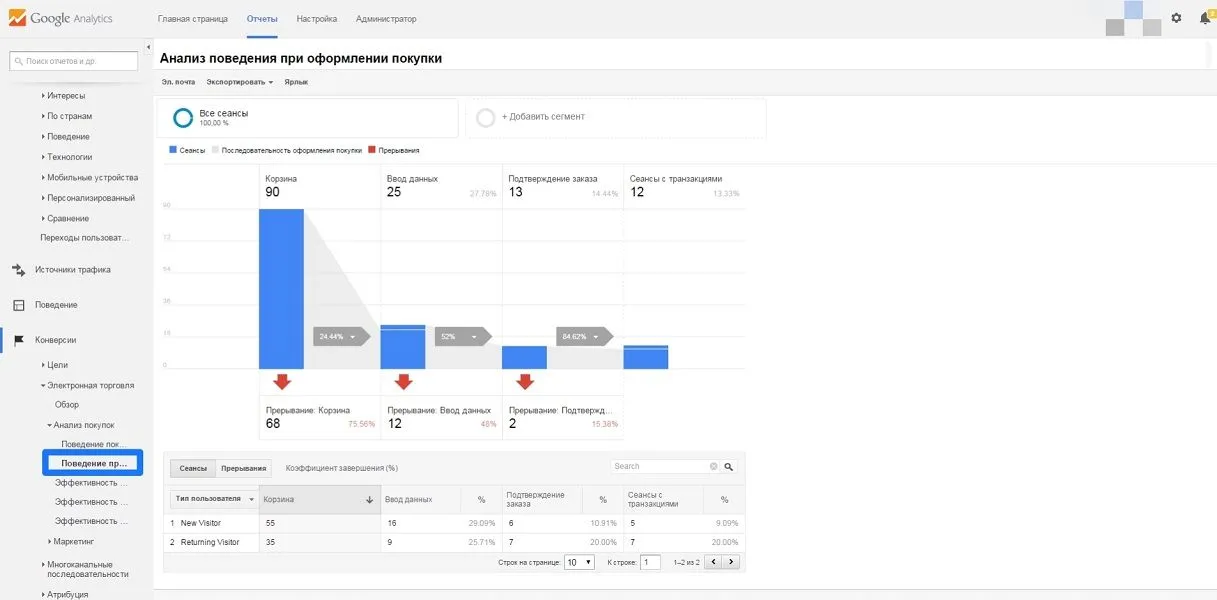
Task: Open the Экспортировать dropdown
Action: point(240,82)
